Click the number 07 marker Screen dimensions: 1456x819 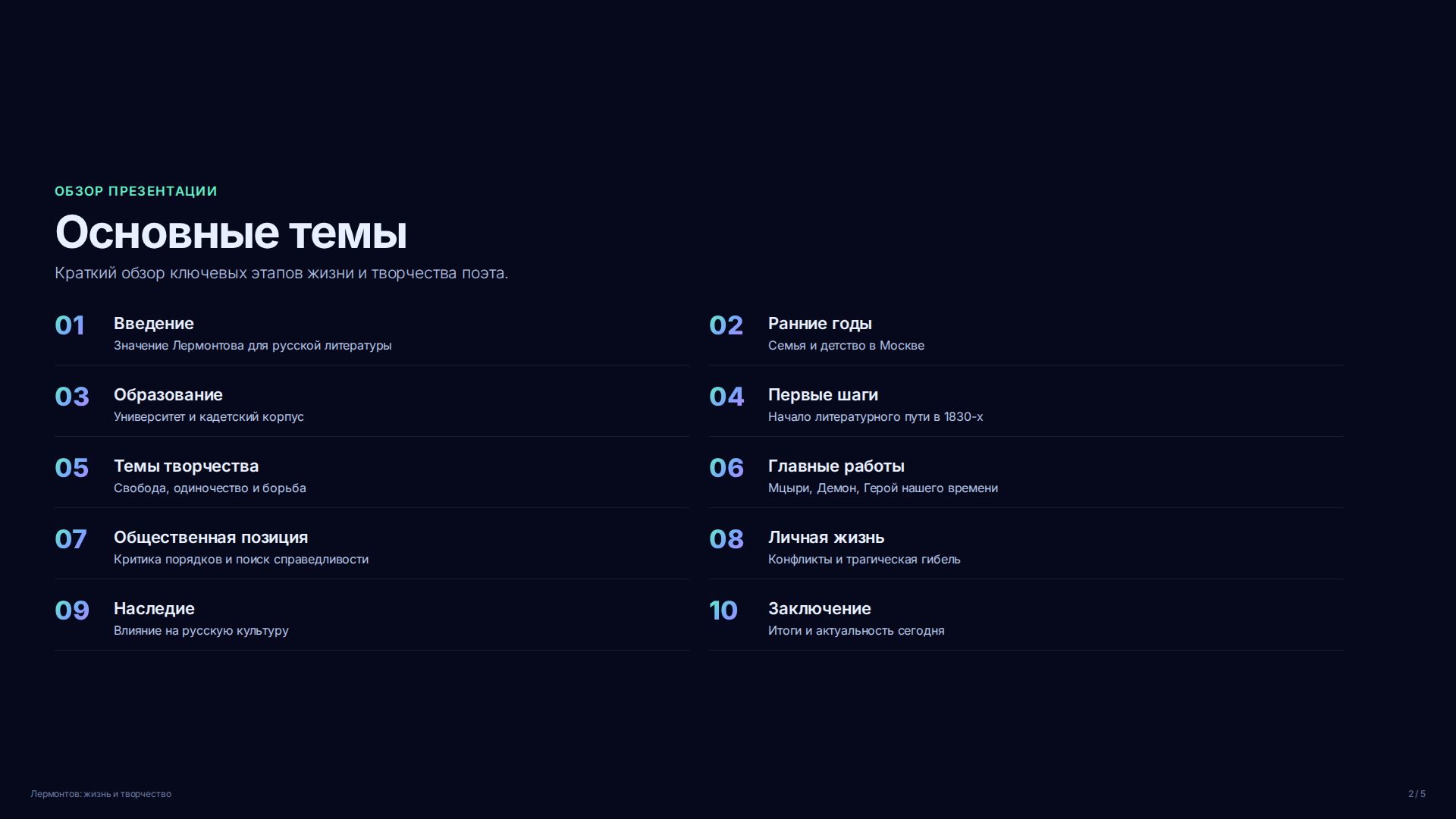click(71, 539)
